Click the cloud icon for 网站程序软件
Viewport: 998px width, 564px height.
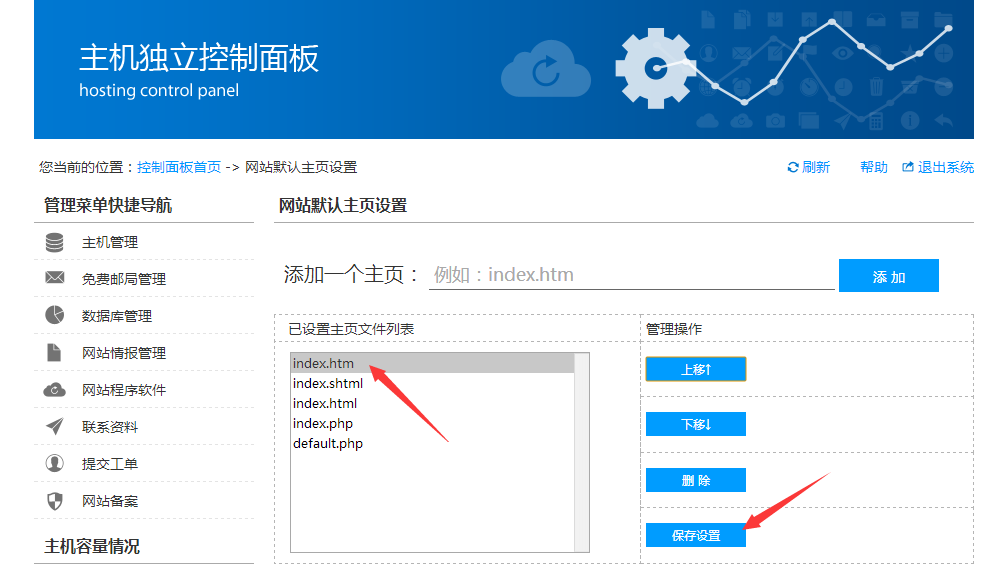point(55,390)
